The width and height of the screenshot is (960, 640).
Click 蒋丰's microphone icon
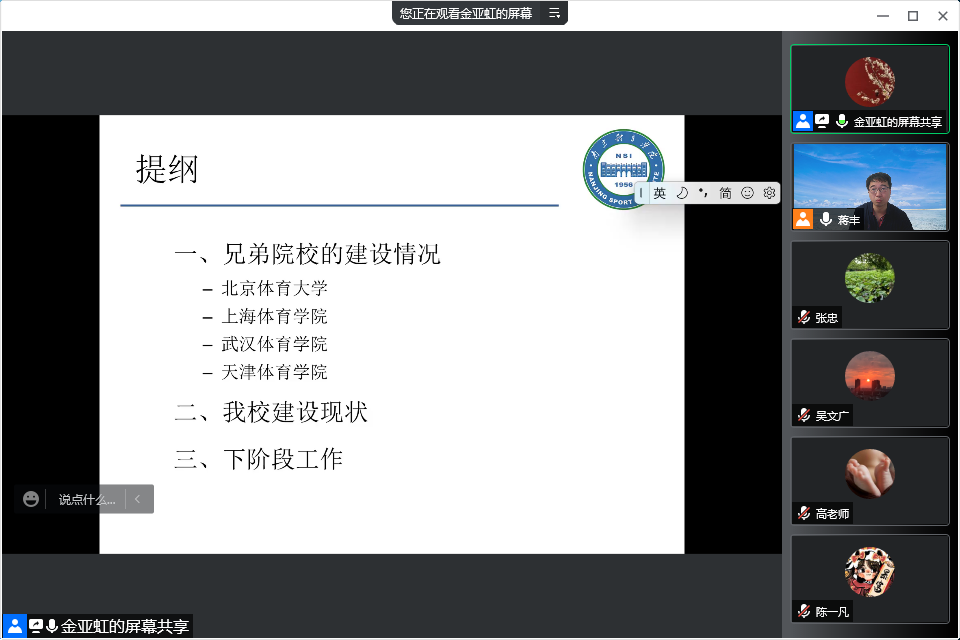[826, 219]
